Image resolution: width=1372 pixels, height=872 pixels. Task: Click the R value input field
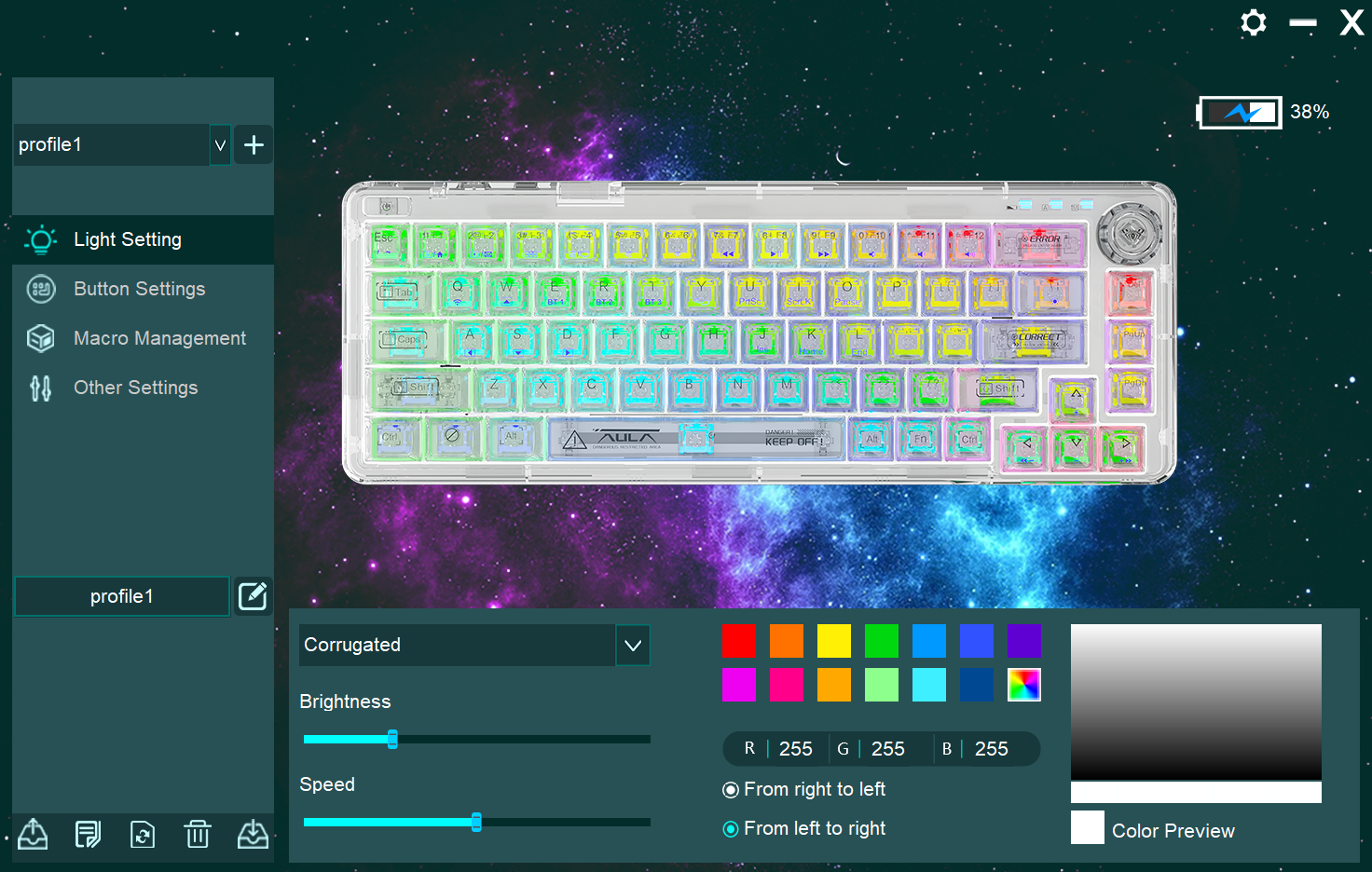[x=795, y=749]
